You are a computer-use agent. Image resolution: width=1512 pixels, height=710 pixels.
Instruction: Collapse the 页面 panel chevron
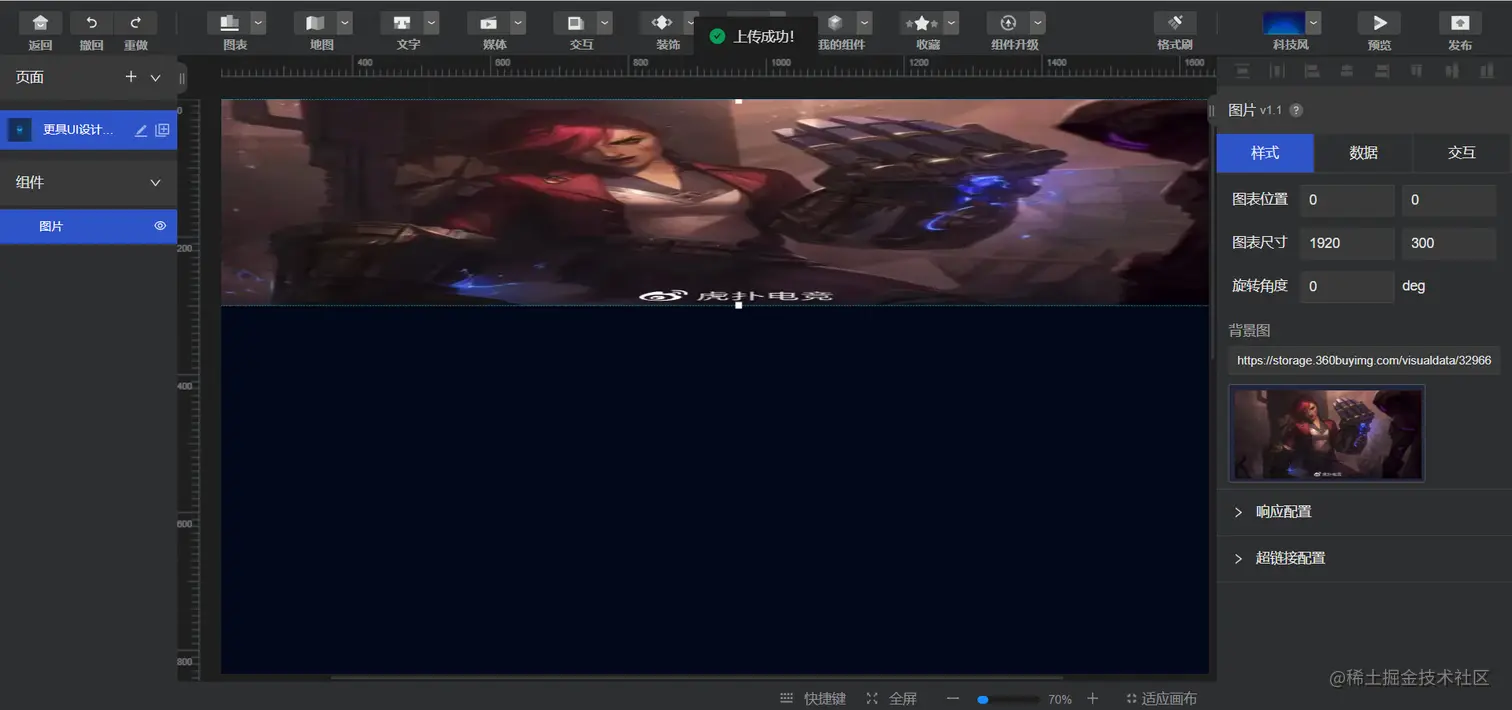(155, 77)
